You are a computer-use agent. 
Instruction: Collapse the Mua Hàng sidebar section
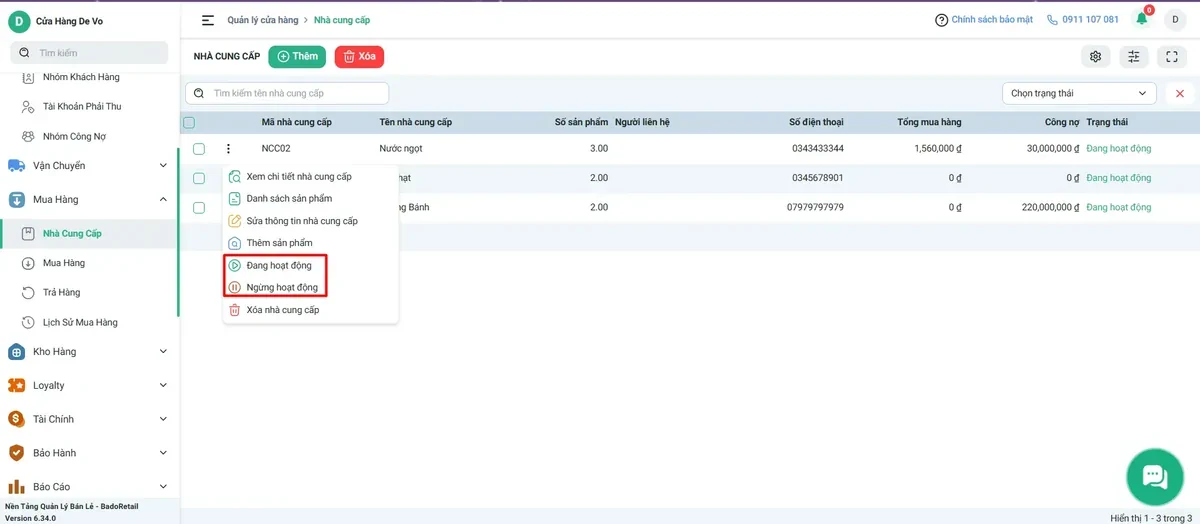pyautogui.click(x=163, y=200)
